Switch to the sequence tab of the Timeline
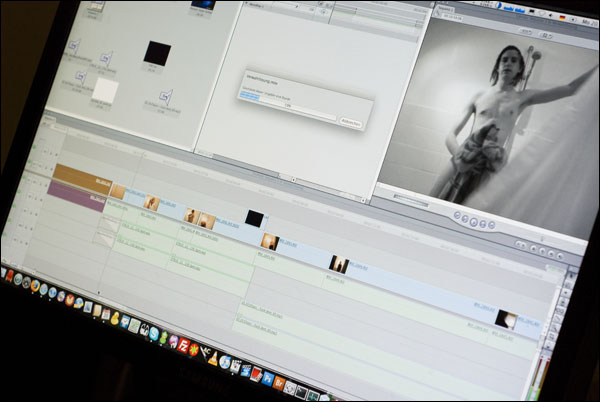Screen dimensions: 600x402 pos(49,119)
